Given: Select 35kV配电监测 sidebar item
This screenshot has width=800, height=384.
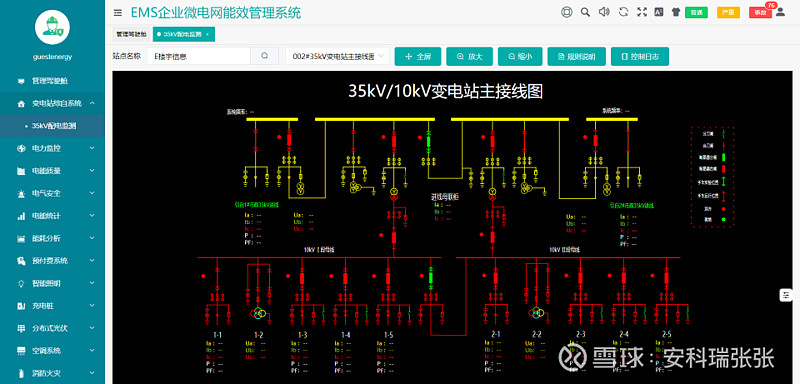Looking at the screenshot, I should pyautogui.click(x=52, y=126).
